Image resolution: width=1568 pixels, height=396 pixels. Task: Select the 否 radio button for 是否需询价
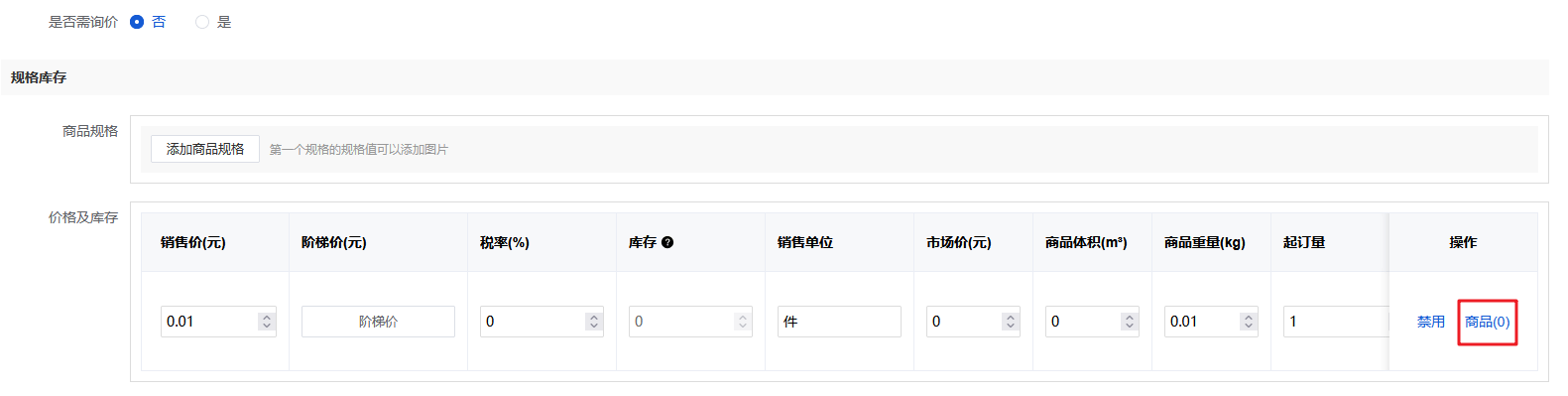coord(137,22)
